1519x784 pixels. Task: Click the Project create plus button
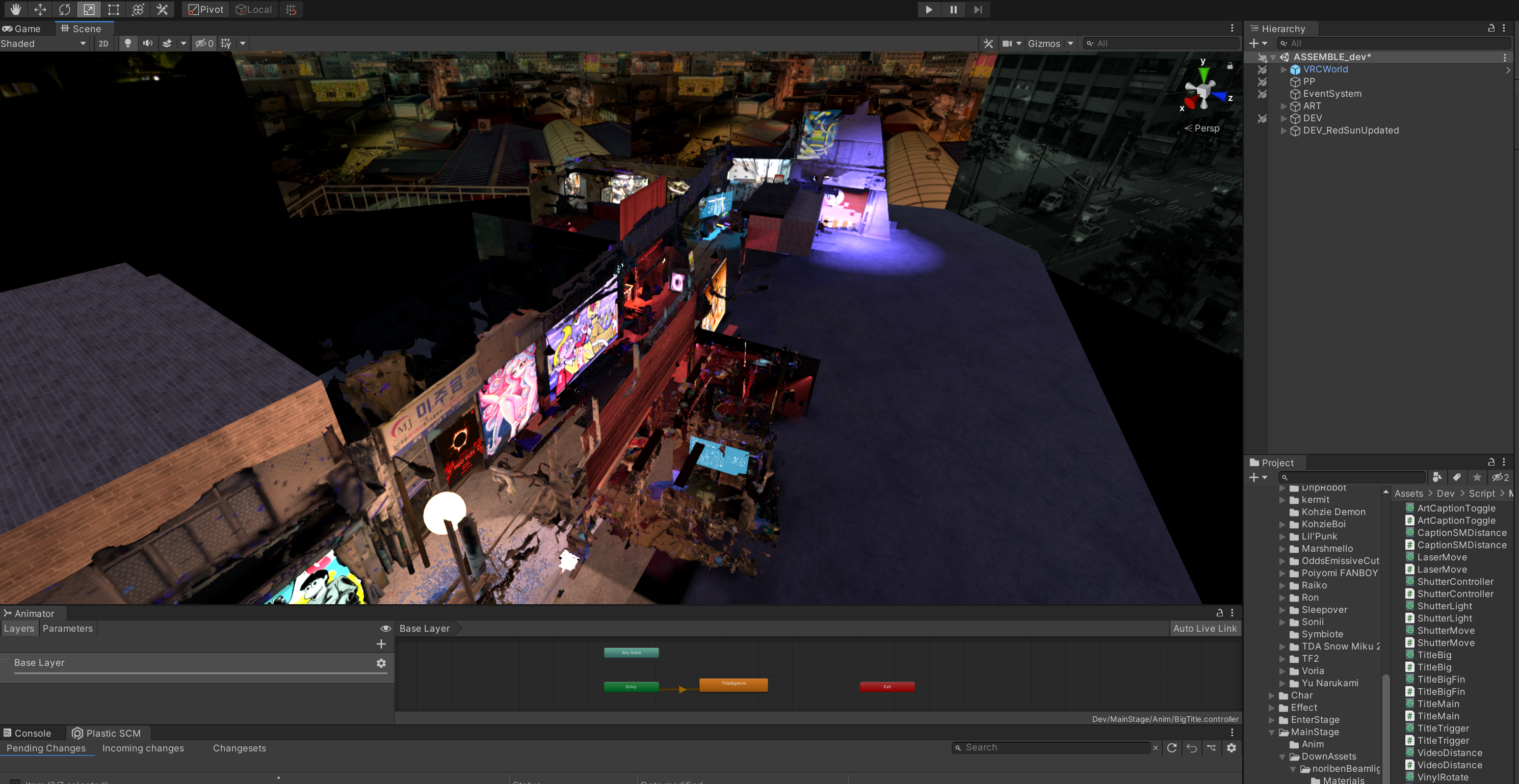point(1258,477)
